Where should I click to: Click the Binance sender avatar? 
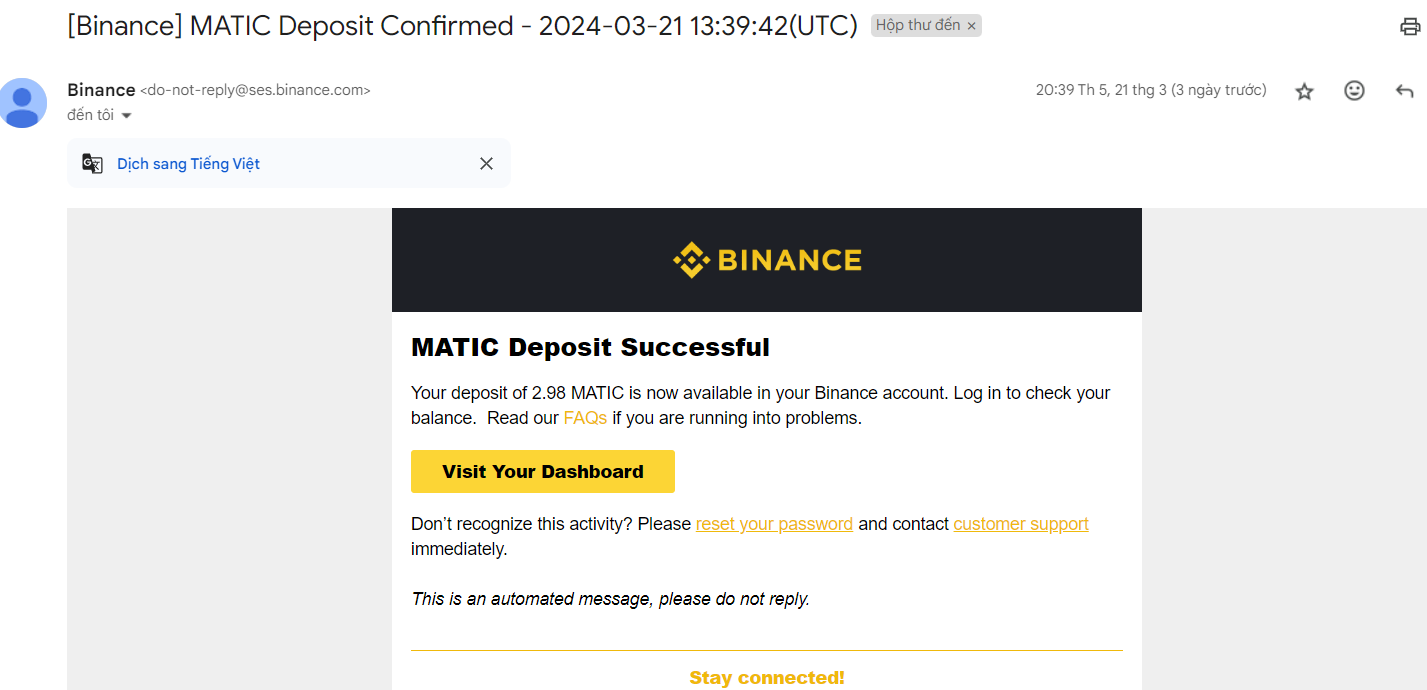pos(23,102)
